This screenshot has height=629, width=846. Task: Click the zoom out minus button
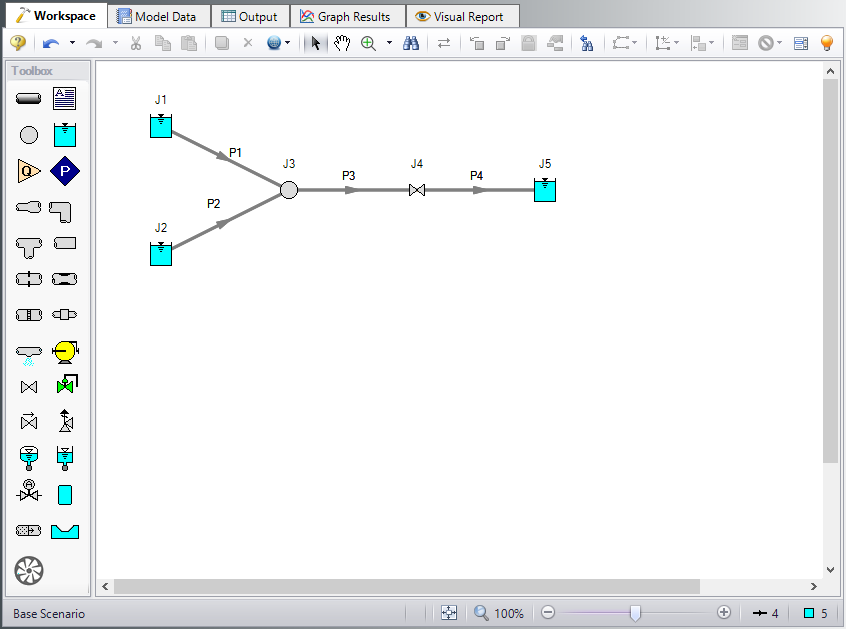[547, 613]
